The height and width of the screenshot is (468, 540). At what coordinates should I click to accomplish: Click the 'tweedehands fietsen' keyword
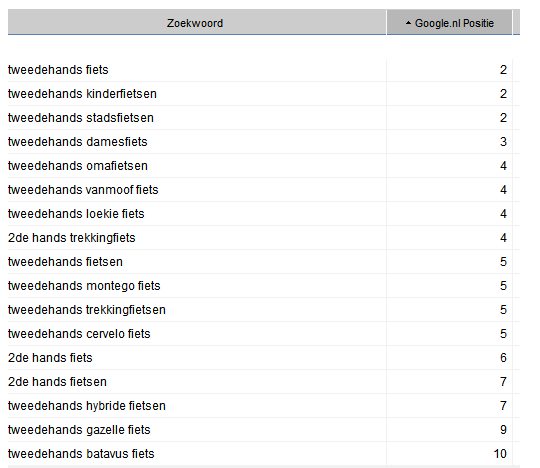point(65,262)
